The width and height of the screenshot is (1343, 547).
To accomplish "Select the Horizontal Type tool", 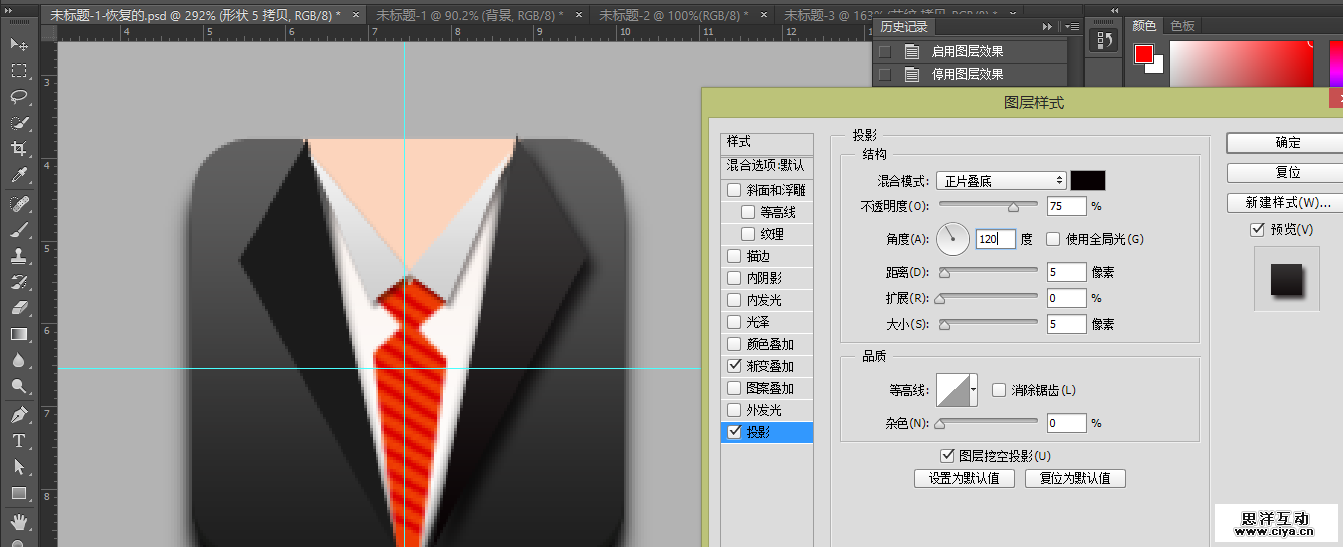I will pyautogui.click(x=19, y=440).
